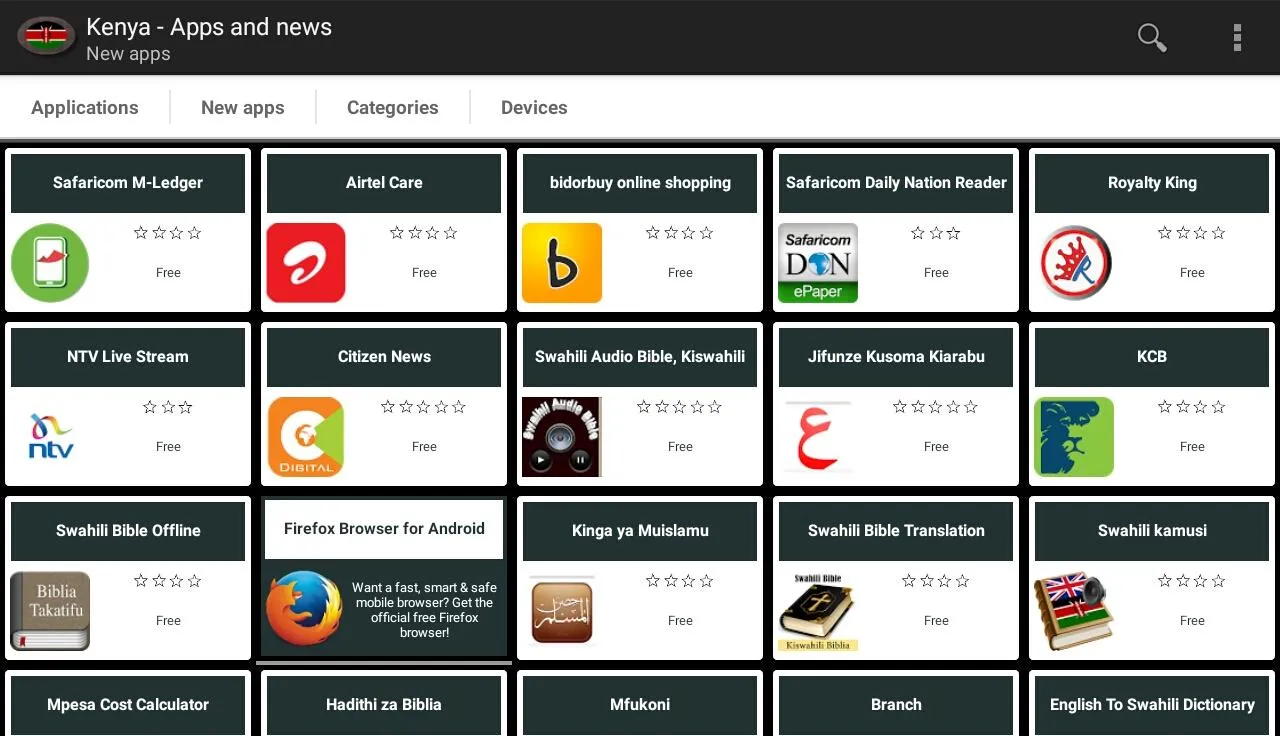Switch to the Applications tab
Image resolution: width=1280 pixels, height=736 pixels.
(85, 107)
